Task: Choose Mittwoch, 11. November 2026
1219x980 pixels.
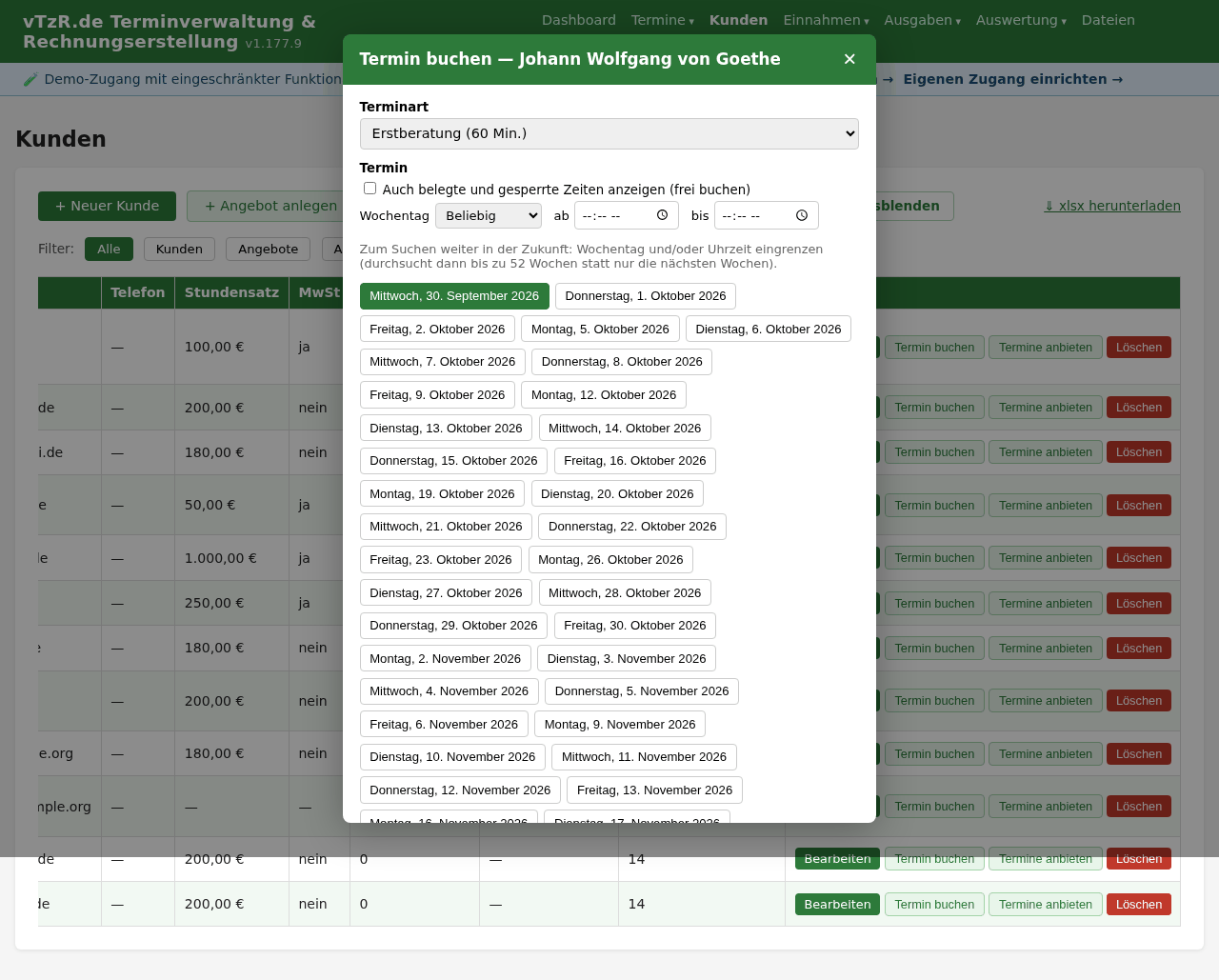Action: 644,757
